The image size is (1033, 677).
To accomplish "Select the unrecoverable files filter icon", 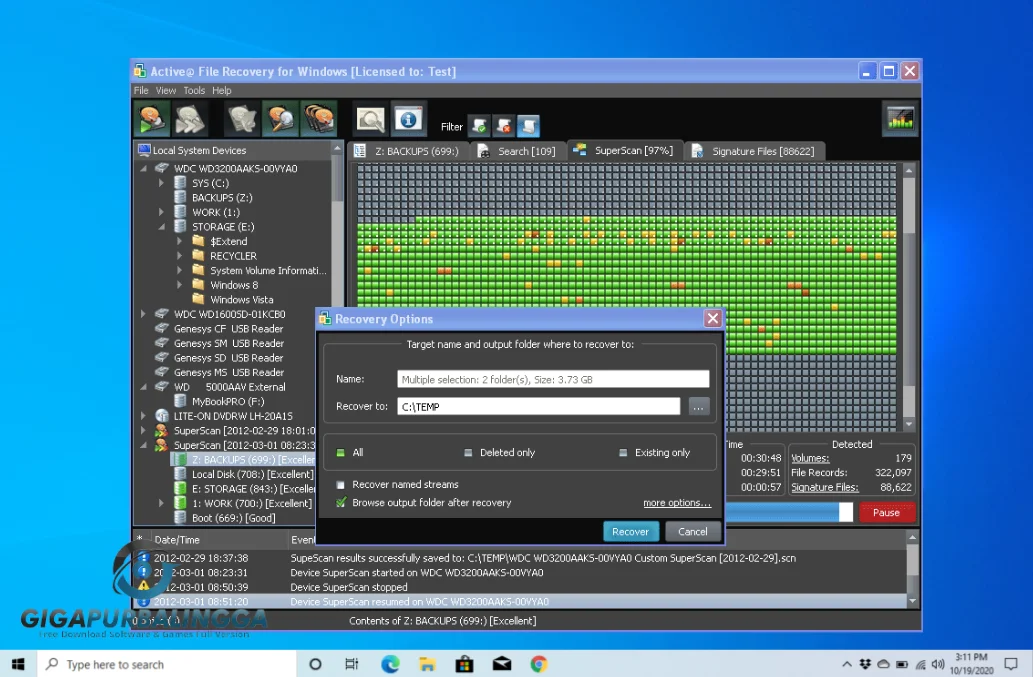I will (x=502, y=126).
